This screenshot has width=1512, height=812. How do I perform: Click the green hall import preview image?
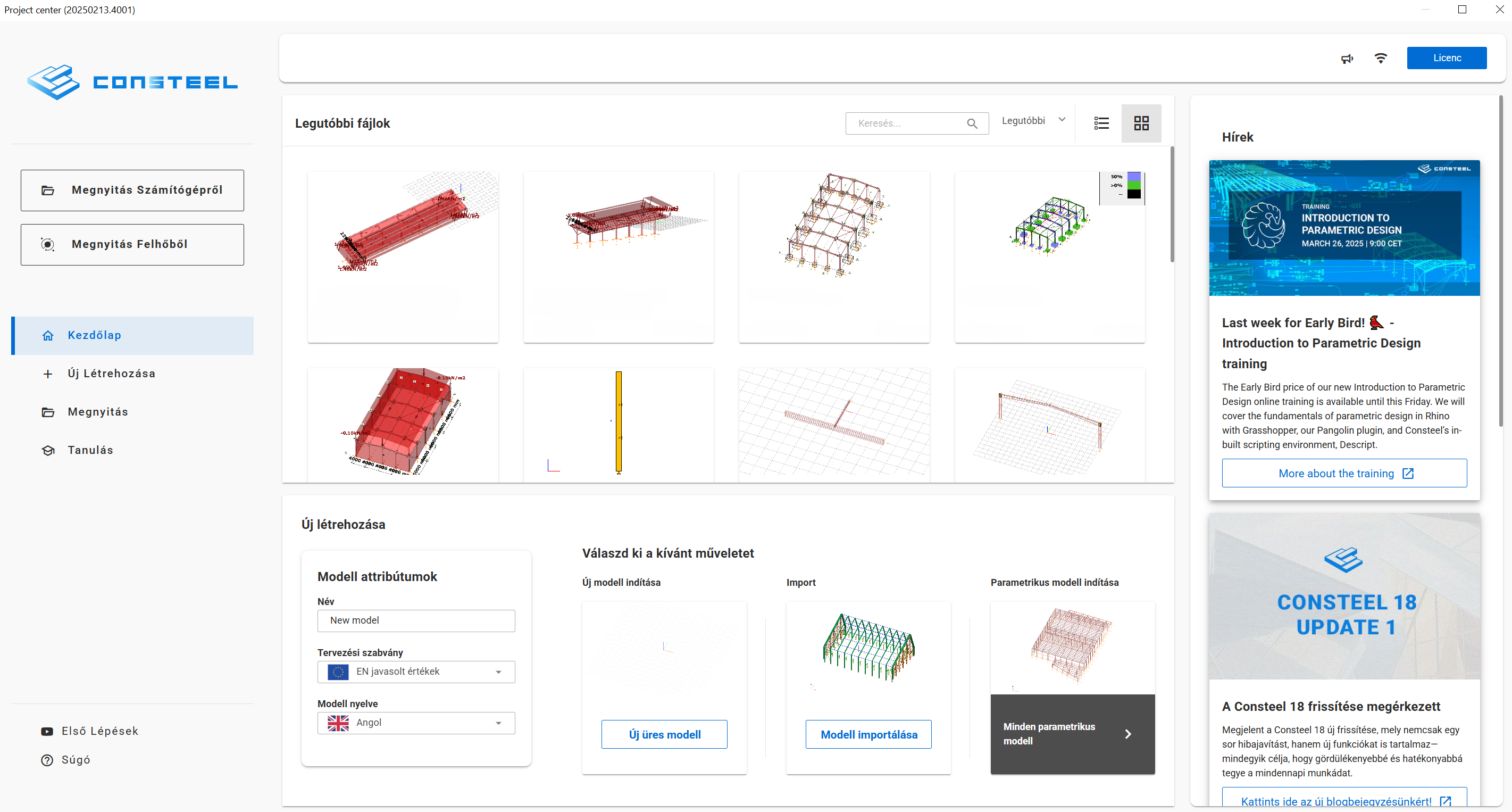point(868,648)
